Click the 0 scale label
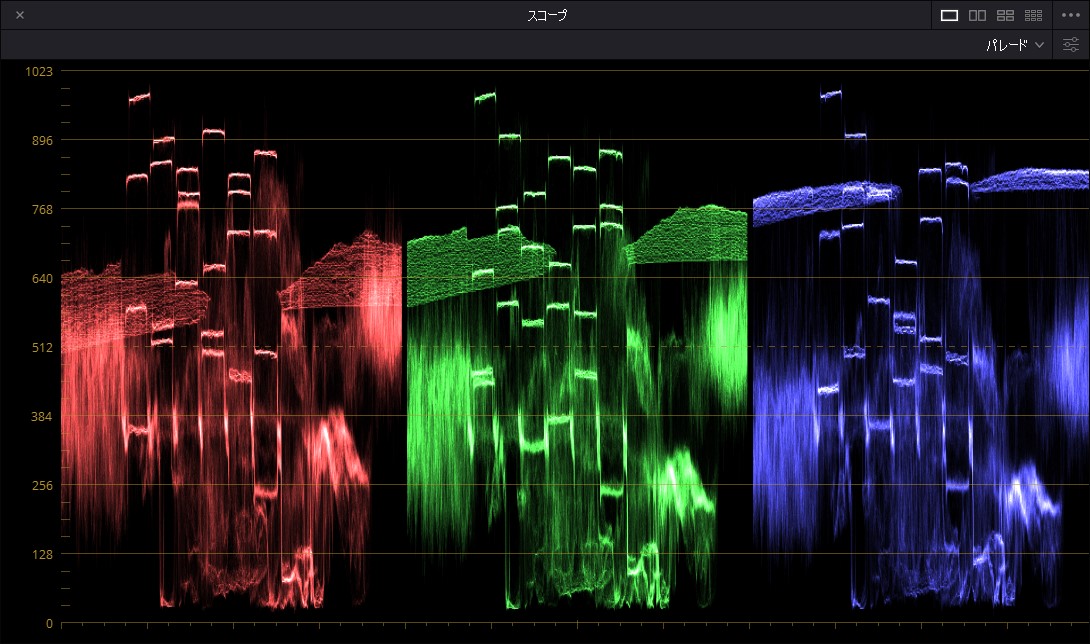 pos(49,624)
